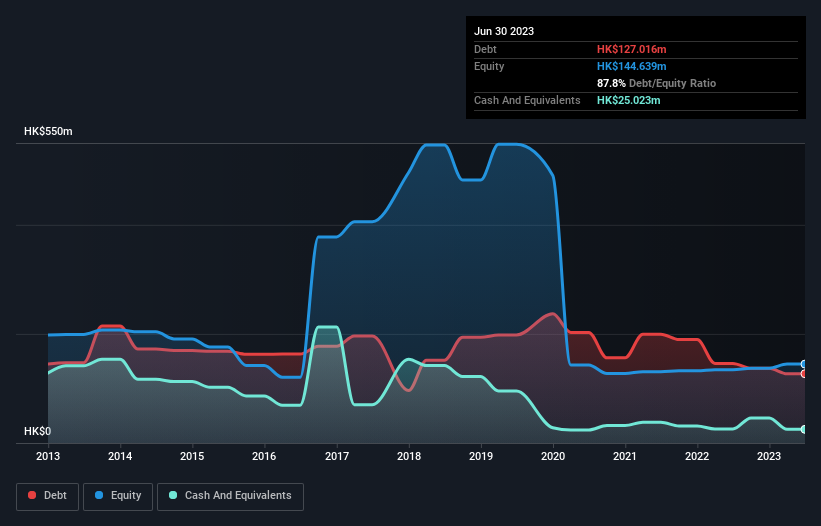Viewport: 821px width, 526px height.
Task: Click the HK$127.016m debt value
Action: (631, 49)
